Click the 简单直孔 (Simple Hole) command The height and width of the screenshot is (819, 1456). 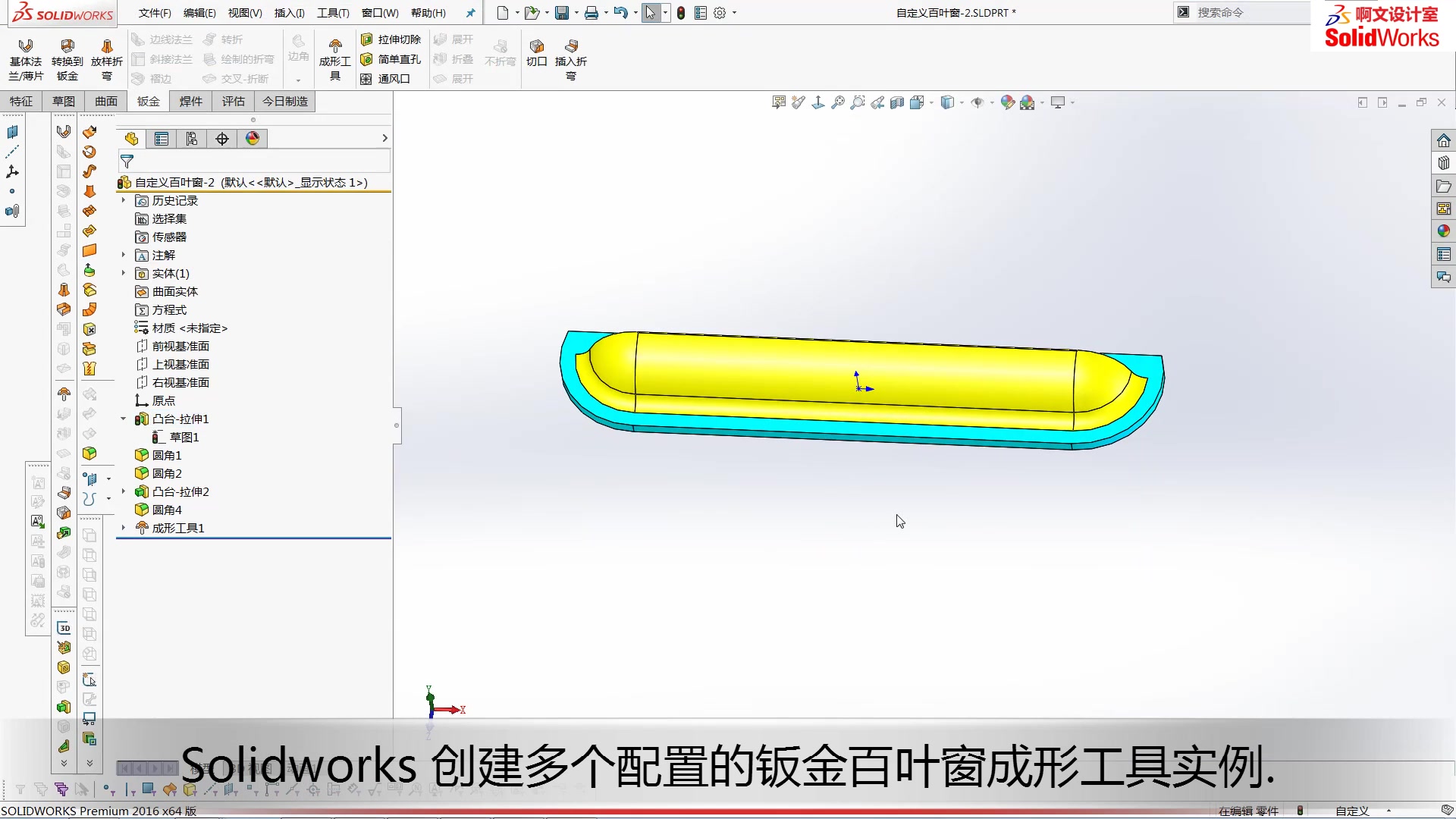tap(391, 59)
